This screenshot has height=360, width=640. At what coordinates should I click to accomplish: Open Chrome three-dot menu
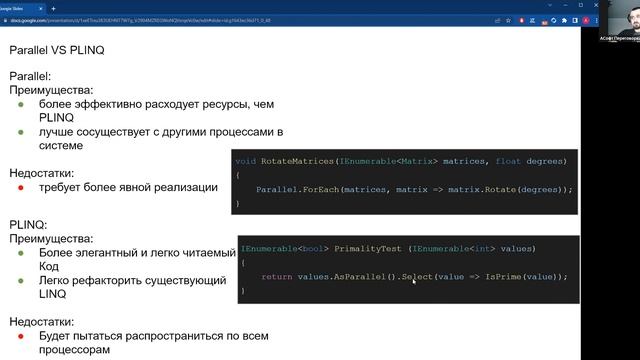[x=596, y=20]
